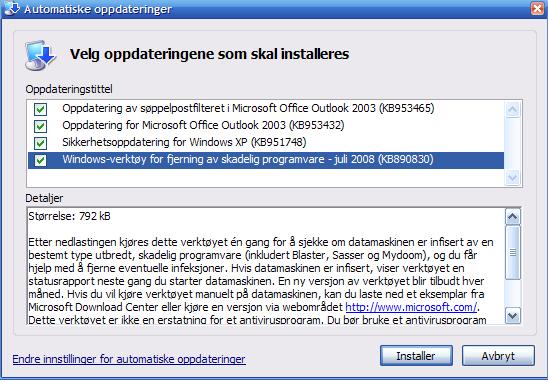The width and height of the screenshot is (549, 382).
Task: Uncheck the Outlook 2003 update KB953432 checkbox
Action: 40,126
